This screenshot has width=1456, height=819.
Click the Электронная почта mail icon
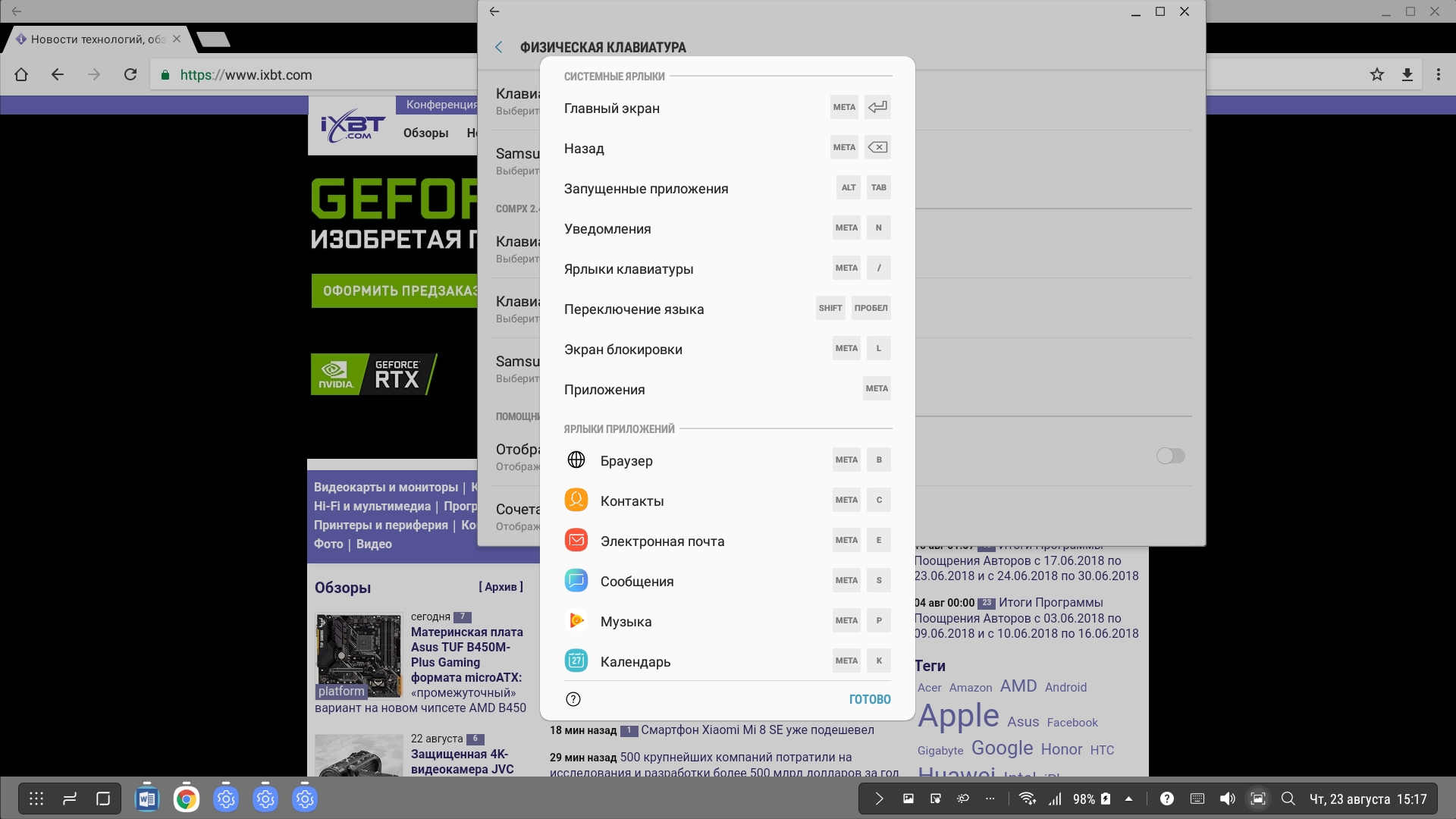576,541
